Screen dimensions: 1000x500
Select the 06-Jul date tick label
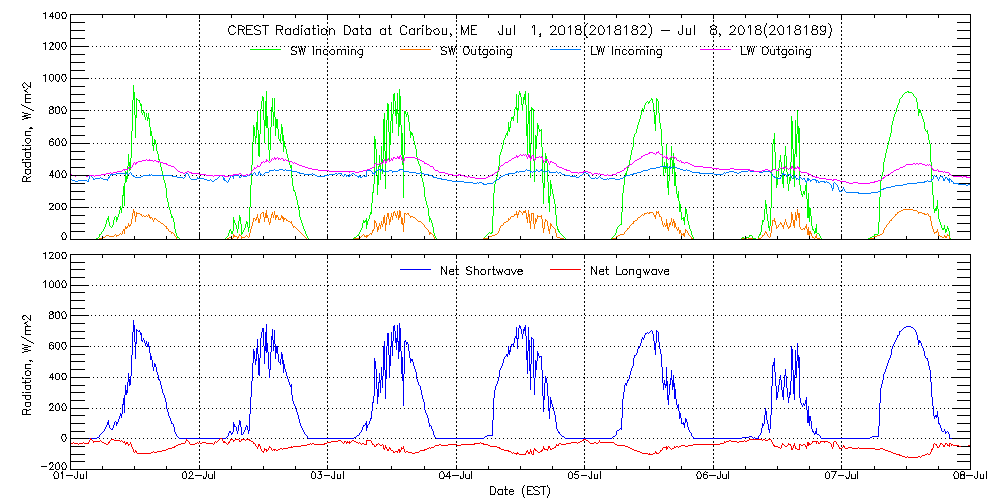(713, 477)
